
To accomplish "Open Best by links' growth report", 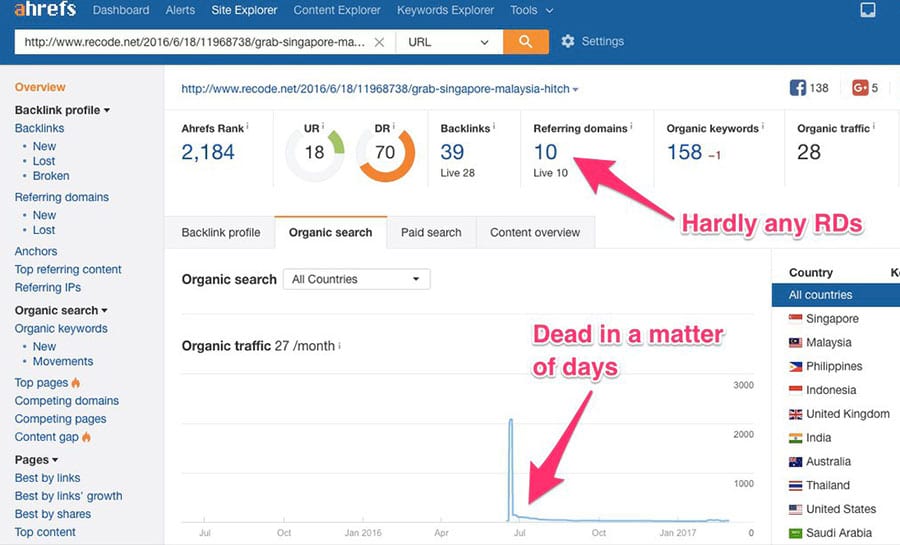I will pyautogui.click(x=68, y=496).
